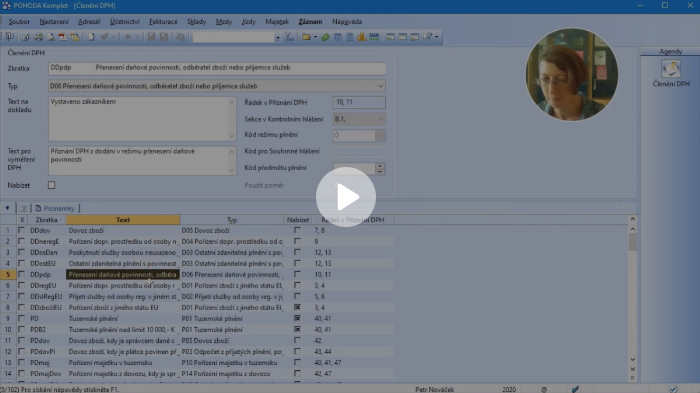Open the Soubor menu
Image resolution: width=700 pixels, height=393 pixels.
19,21
